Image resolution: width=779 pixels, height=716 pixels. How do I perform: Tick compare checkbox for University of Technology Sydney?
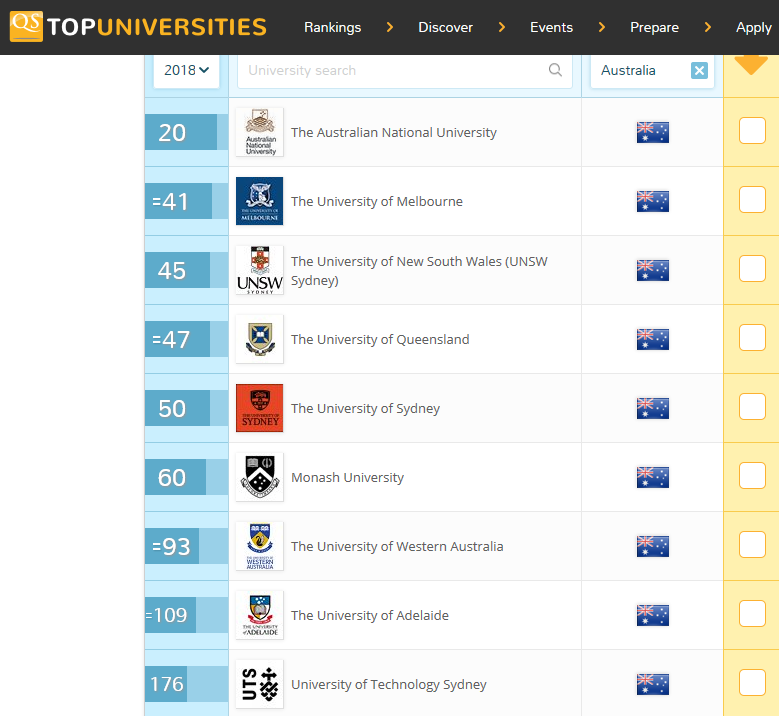click(752, 683)
